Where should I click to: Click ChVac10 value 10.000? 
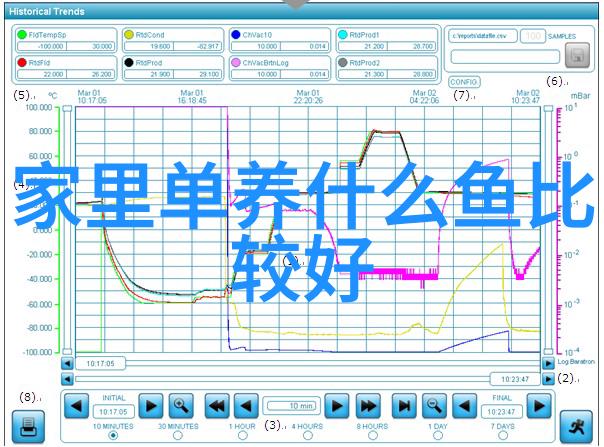point(256,46)
